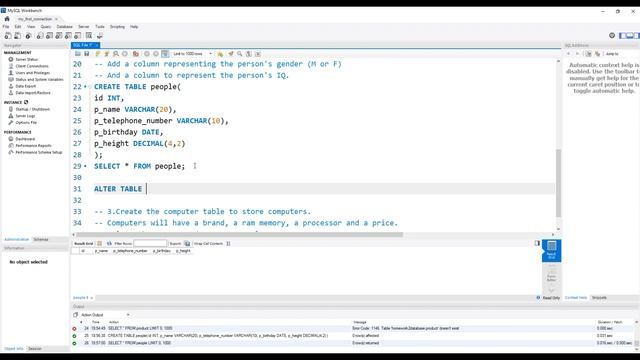
Task: Open Status and System Variables
Action: (x=39, y=80)
